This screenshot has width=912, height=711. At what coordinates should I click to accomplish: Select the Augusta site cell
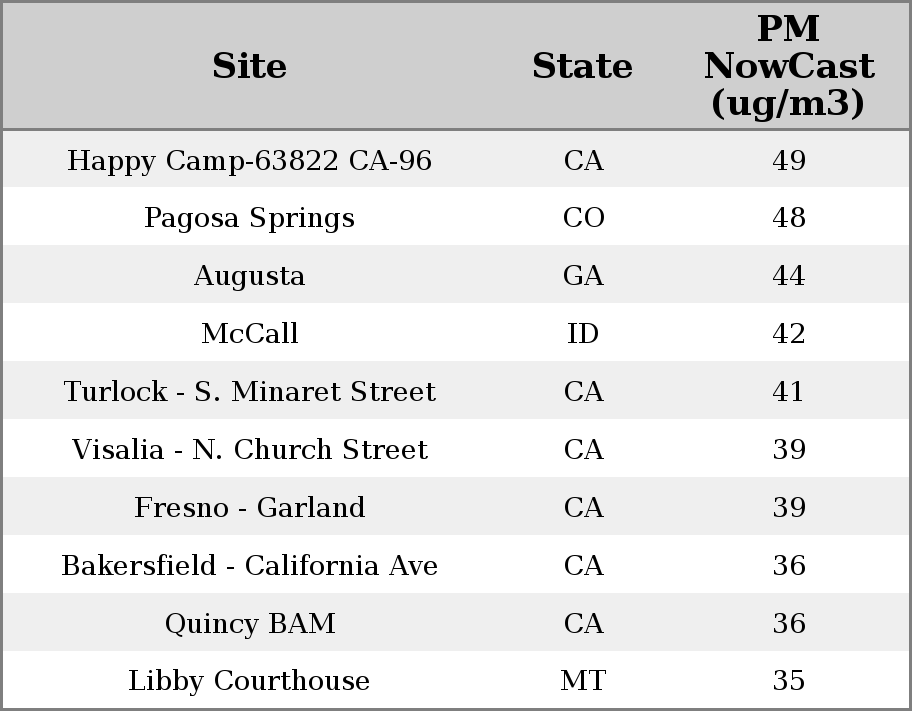[x=249, y=276]
